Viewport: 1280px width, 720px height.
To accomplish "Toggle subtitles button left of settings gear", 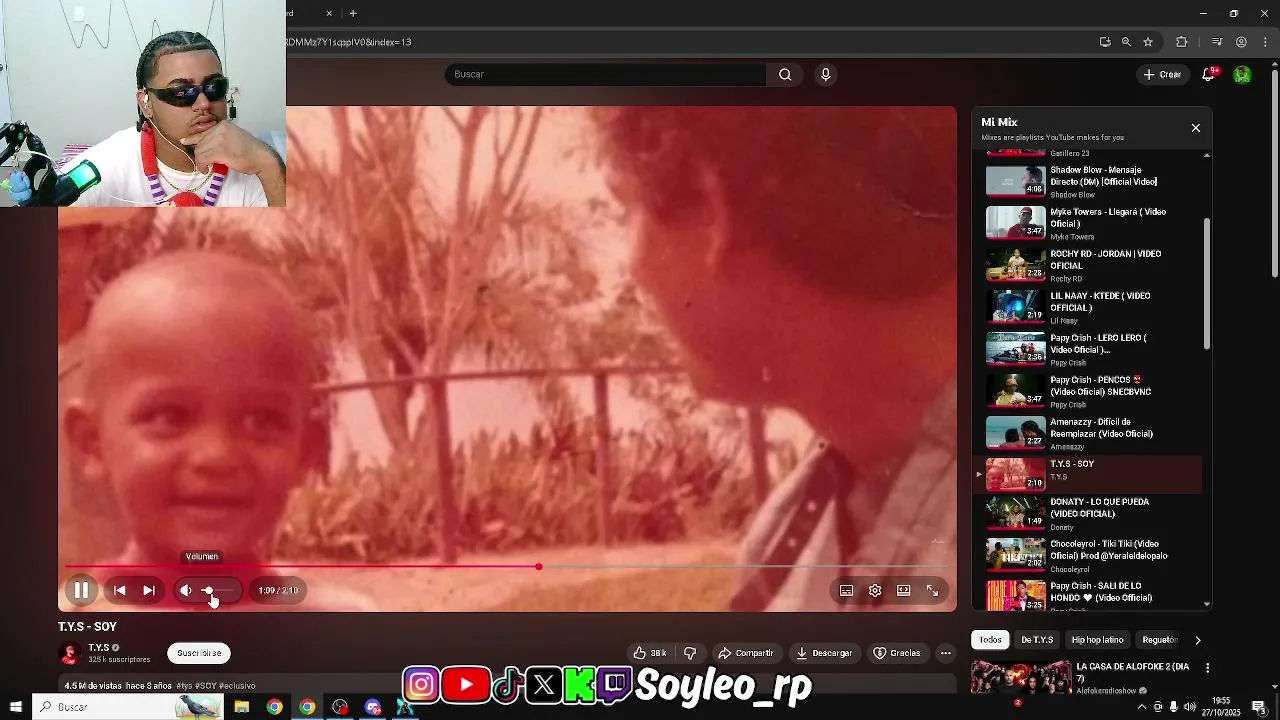I will 846,590.
